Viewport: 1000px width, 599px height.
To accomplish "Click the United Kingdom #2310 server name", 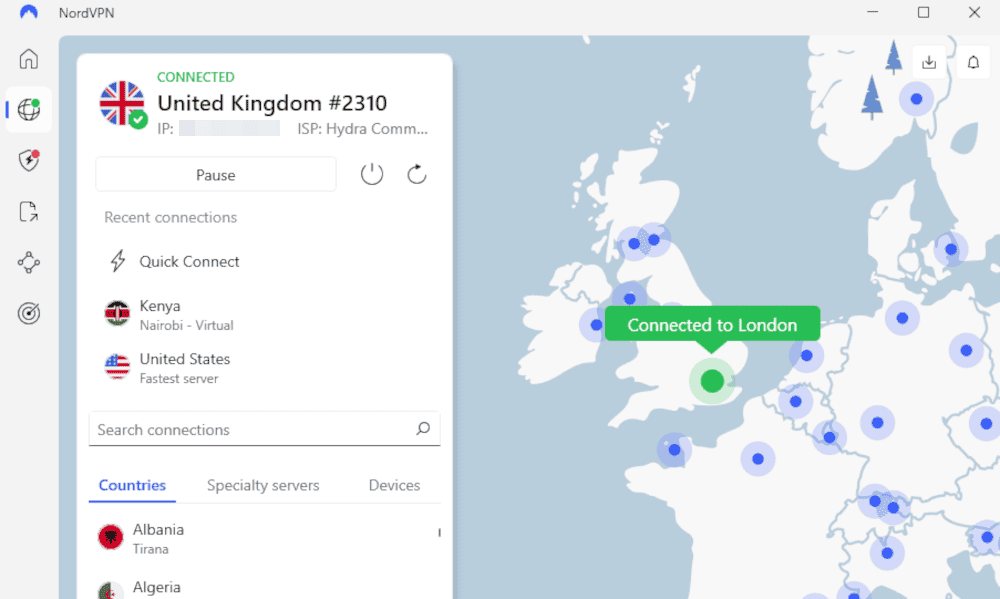I will pyautogui.click(x=272, y=103).
